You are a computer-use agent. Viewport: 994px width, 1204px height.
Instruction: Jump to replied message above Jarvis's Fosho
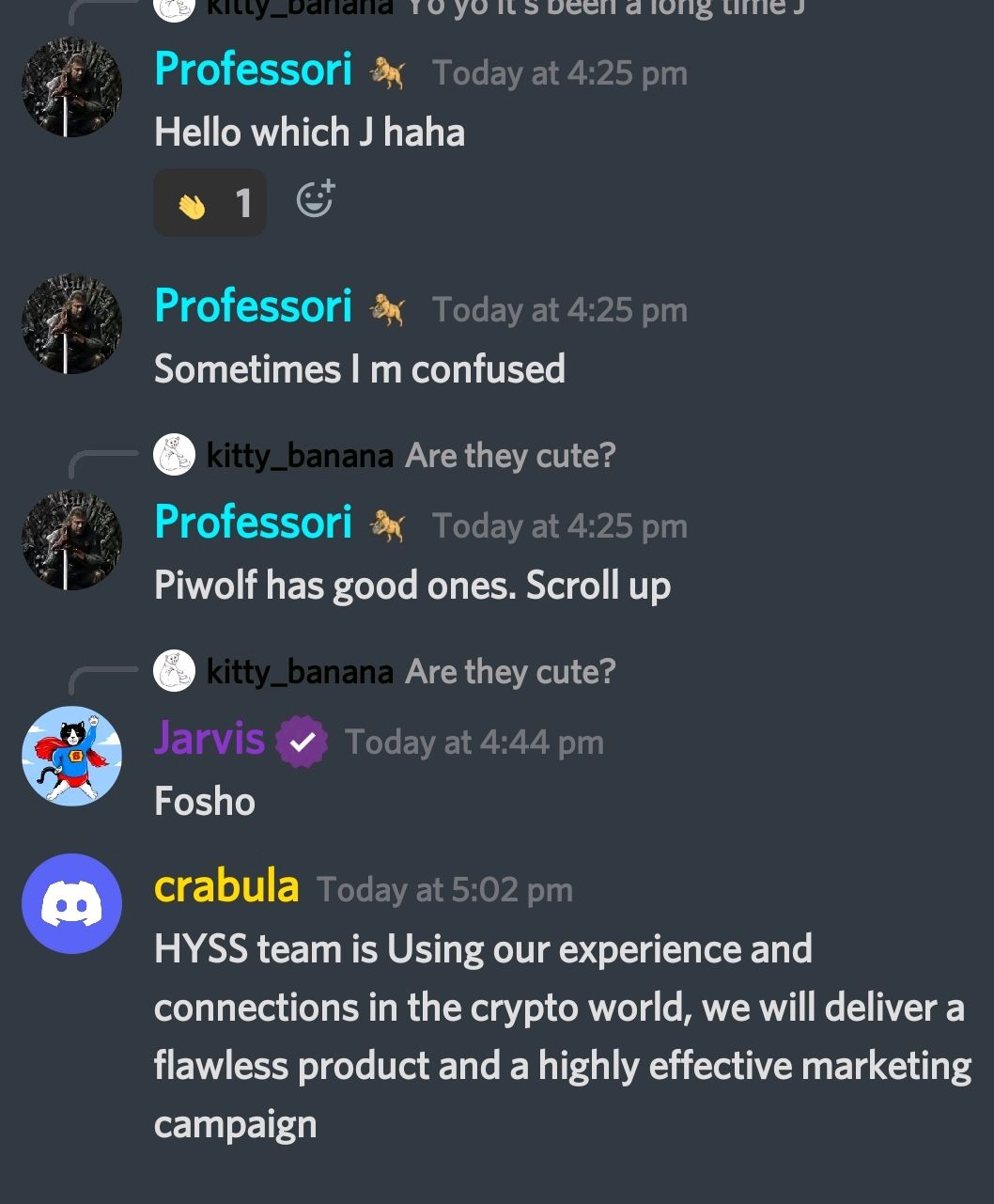click(510, 672)
